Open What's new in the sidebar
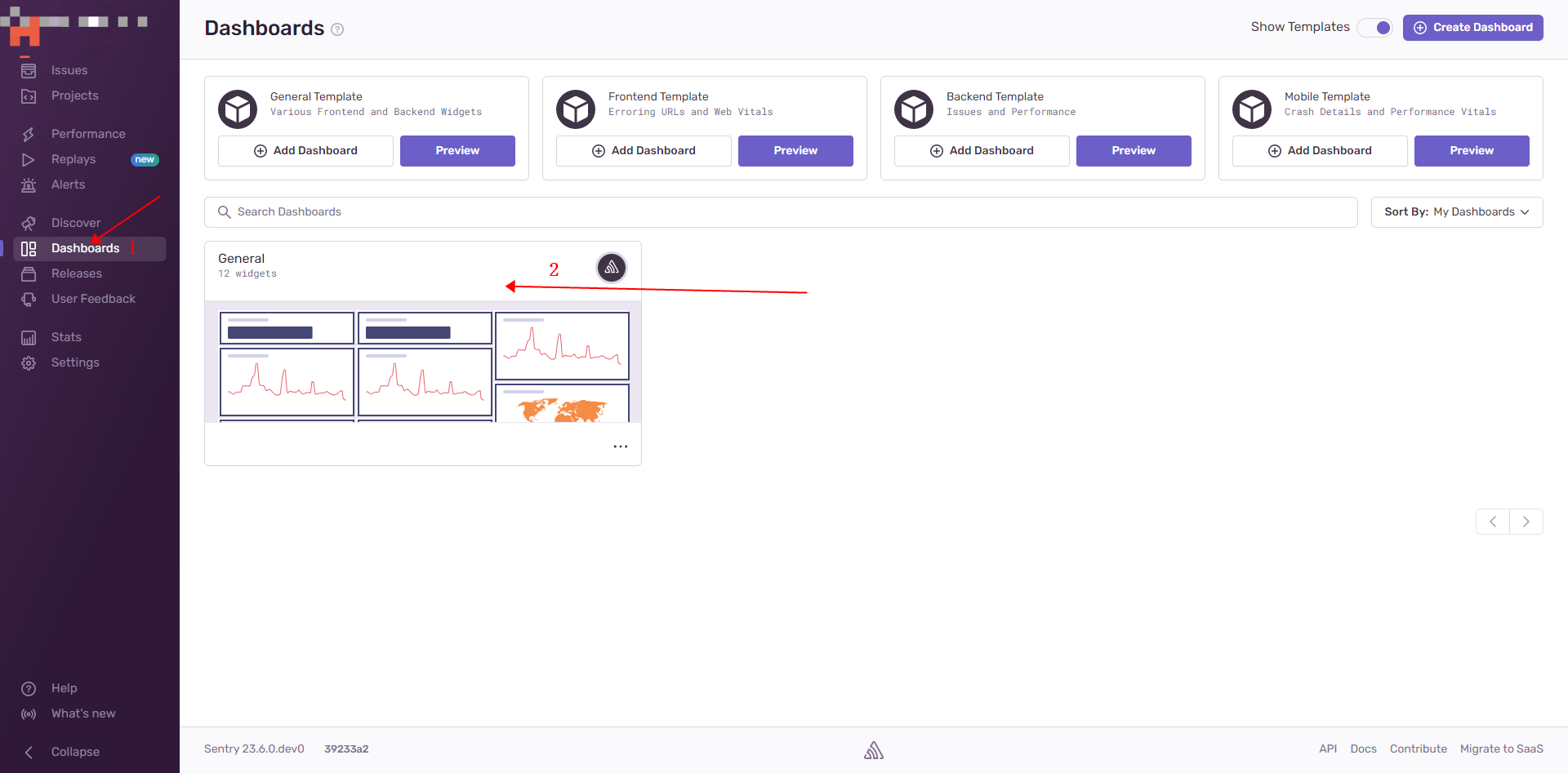Image resolution: width=1568 pixels, height=773 pixels. click(84, 713)
